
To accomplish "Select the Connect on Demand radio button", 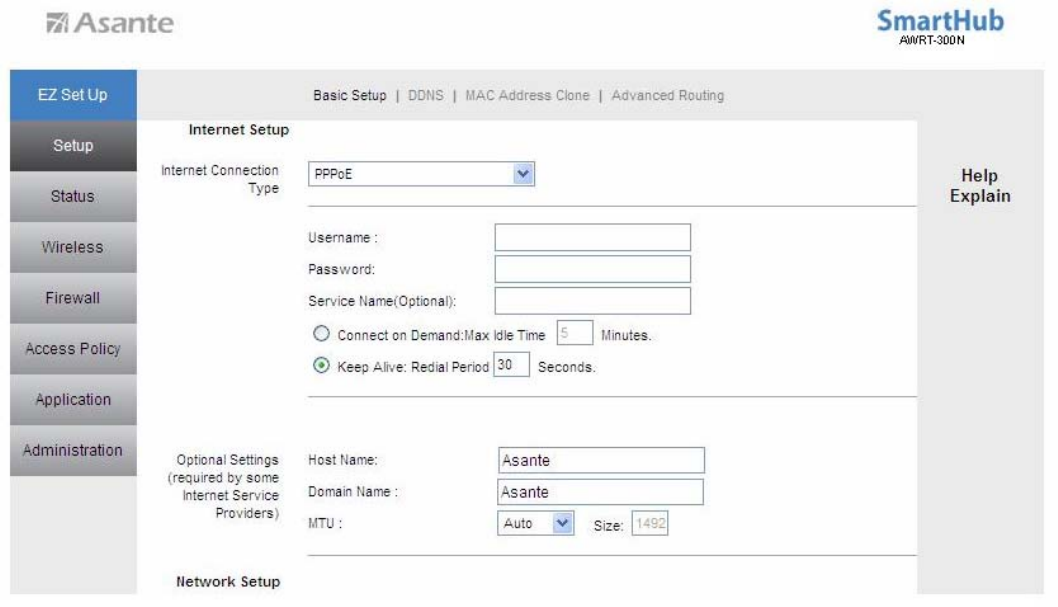I will click(321, 334).
